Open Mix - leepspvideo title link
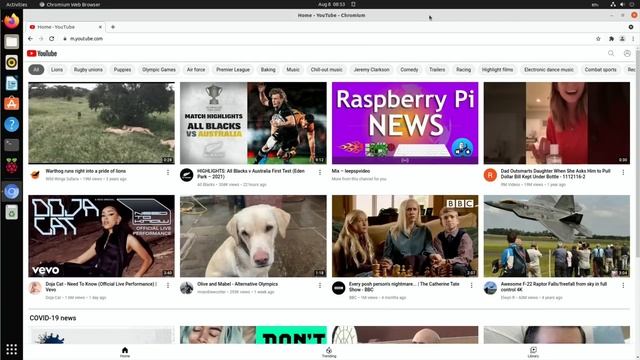 [x=351, y=171]
